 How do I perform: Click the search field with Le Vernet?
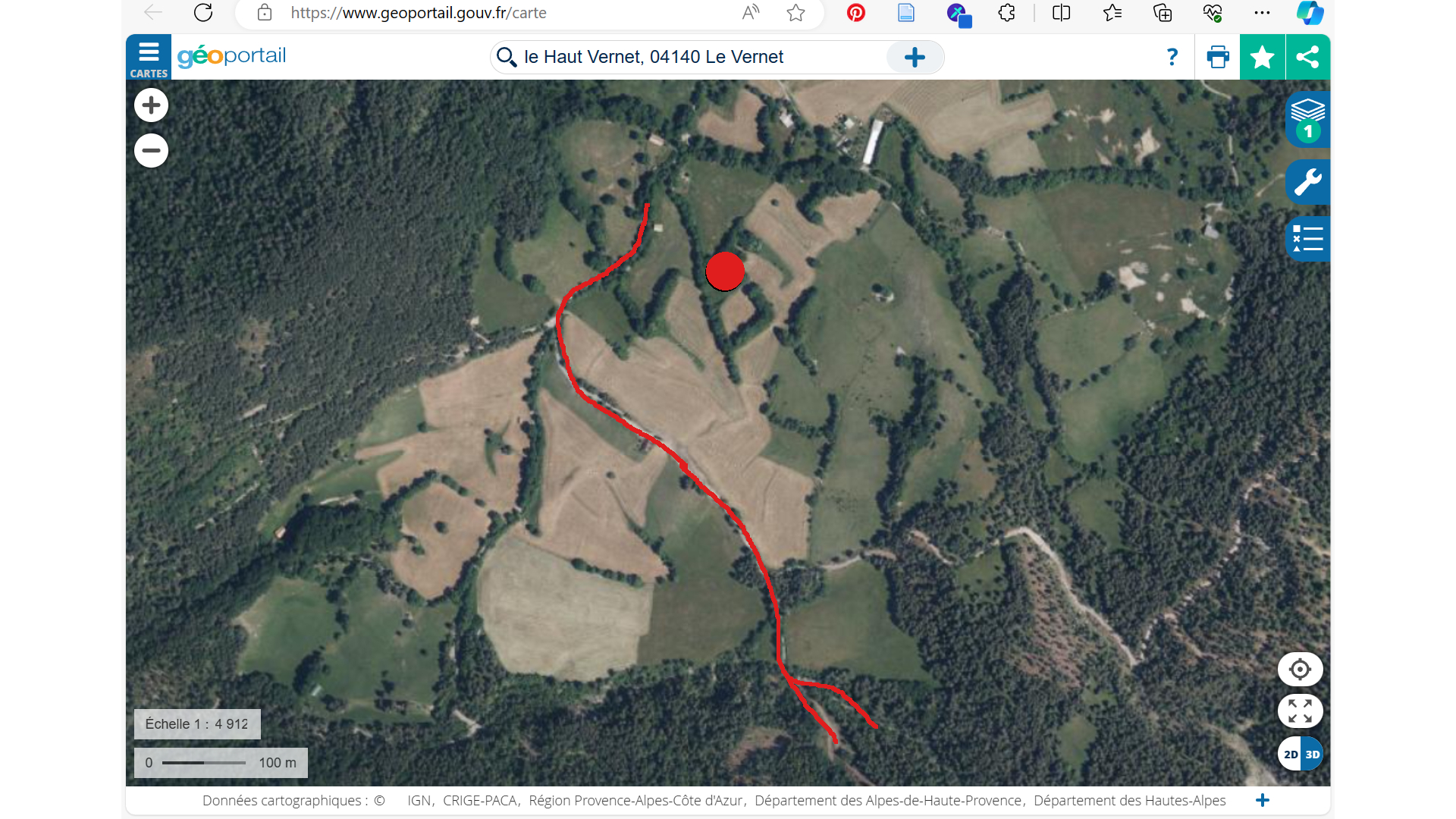[701, 57]
